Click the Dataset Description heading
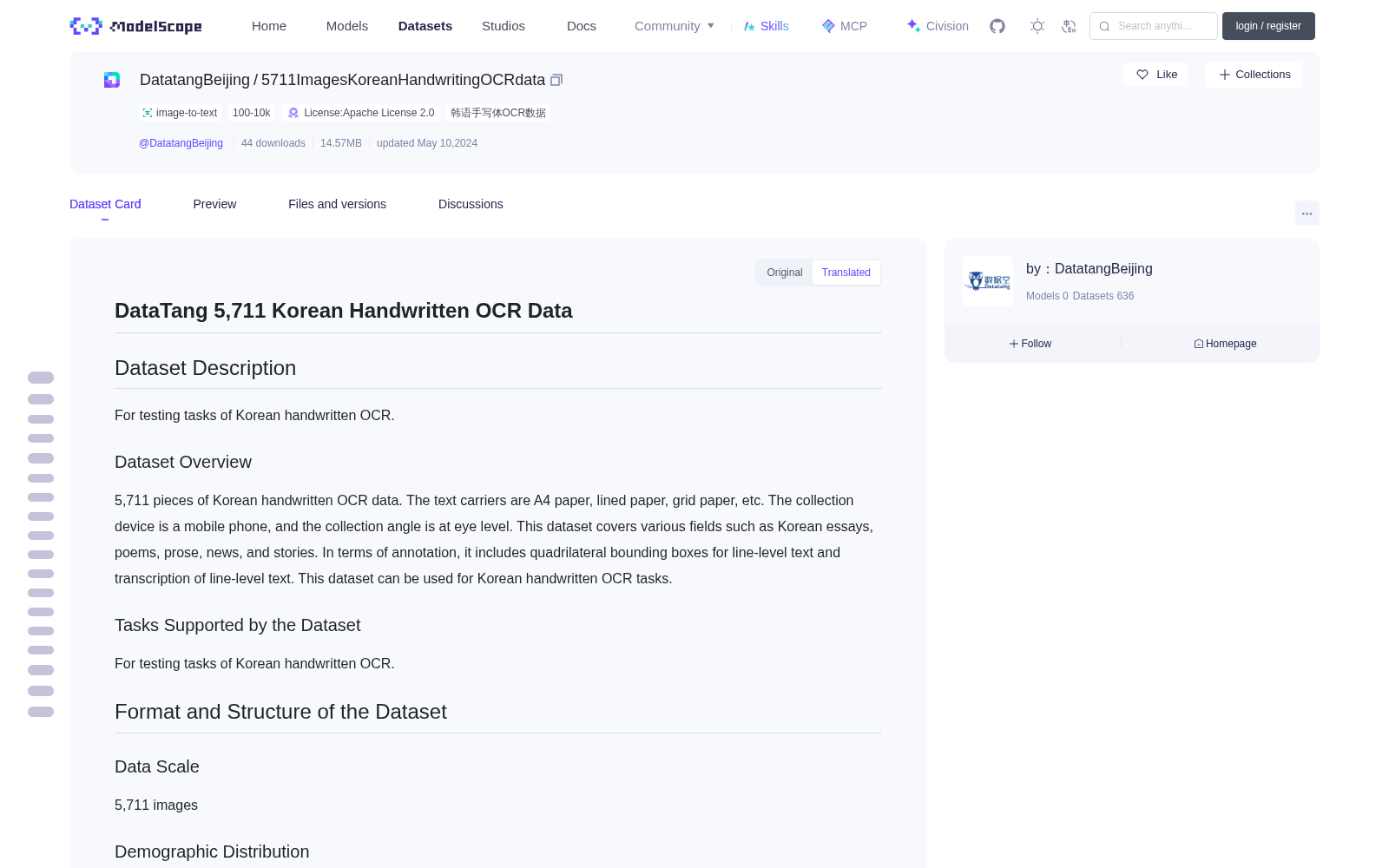The image size is (1389, 868). [x=205, y=368]
